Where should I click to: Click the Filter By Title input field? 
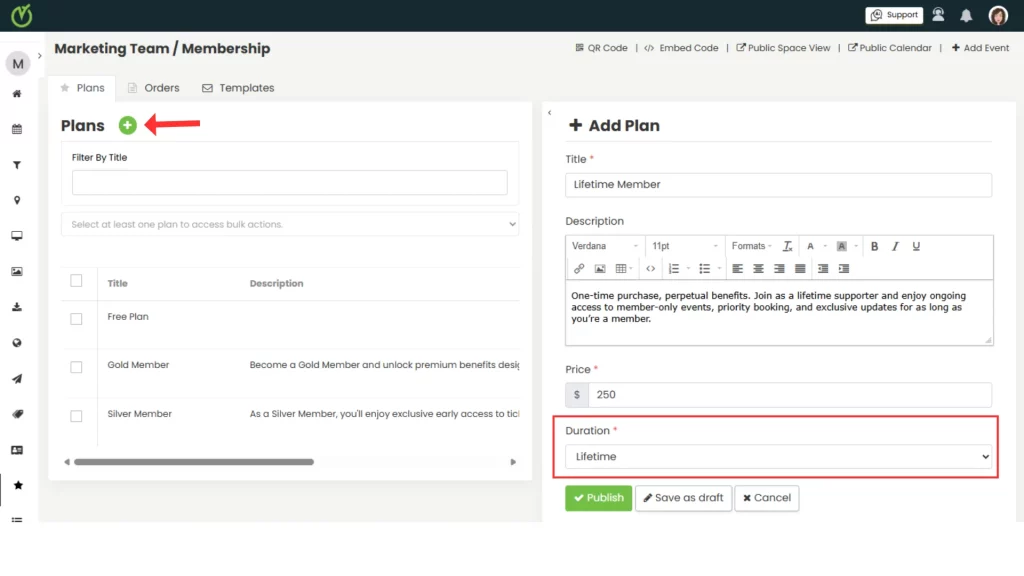[290, 182]
